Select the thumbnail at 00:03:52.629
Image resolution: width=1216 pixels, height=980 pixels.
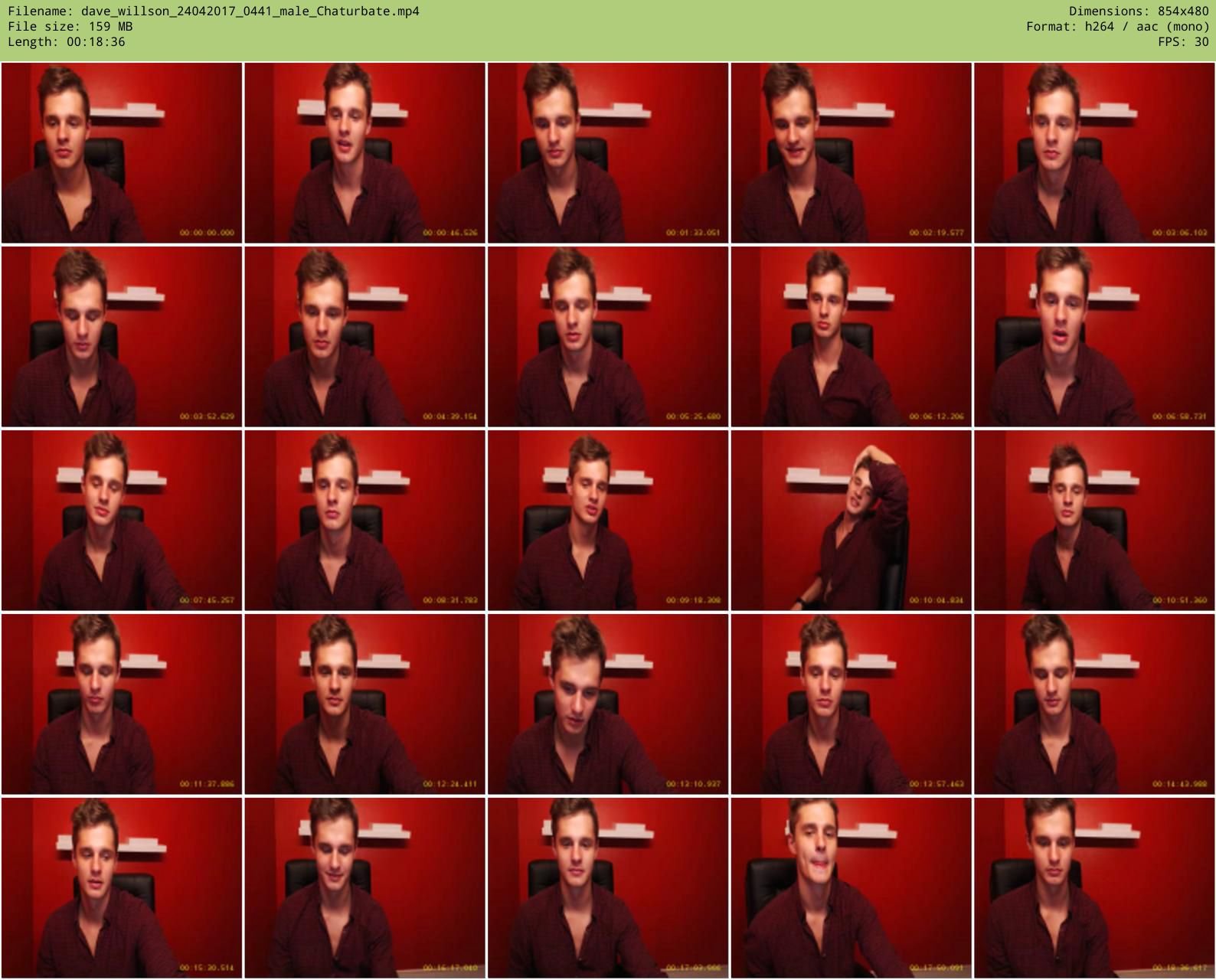pyautogui.click(x=122, y=337)
